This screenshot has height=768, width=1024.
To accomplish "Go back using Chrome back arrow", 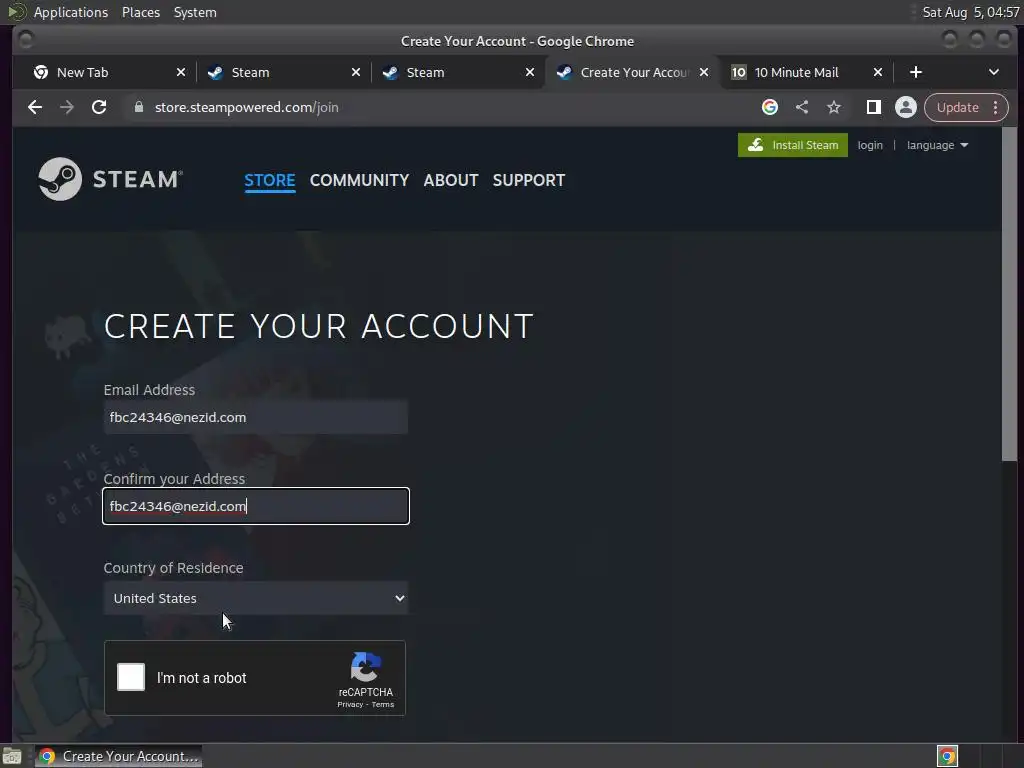I will click(35, 107).
